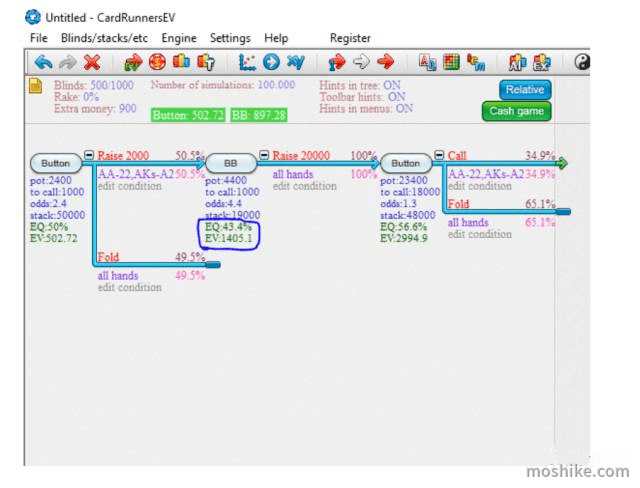Click the Fold 65.1% action label
The width and height of the screenshot is (640, 488).
[x=458, y=204]
